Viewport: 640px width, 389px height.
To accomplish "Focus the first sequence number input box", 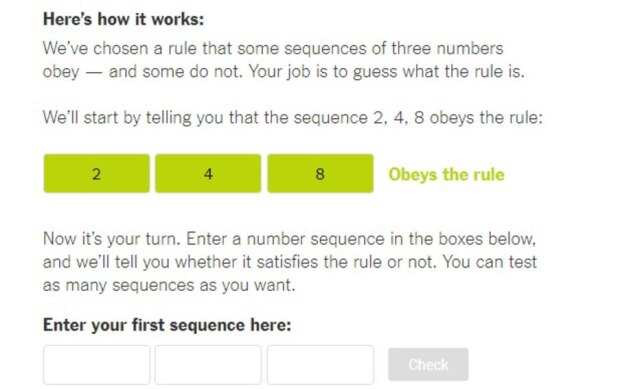I will (x=96, y=365).
